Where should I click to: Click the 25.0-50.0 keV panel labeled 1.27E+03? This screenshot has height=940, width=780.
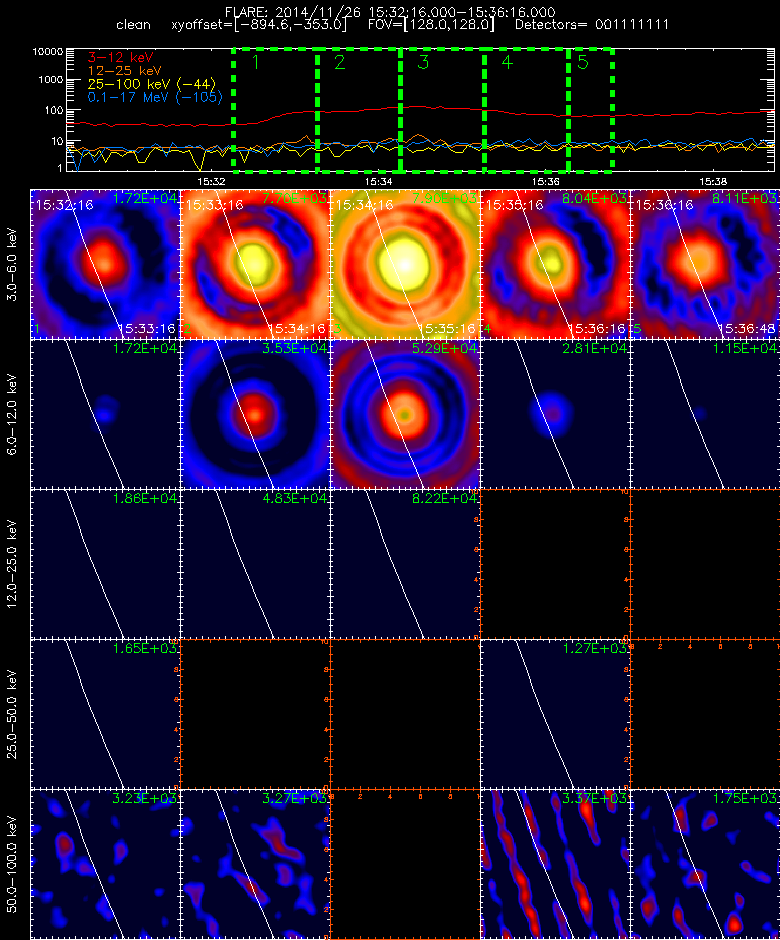click(555, 714)
